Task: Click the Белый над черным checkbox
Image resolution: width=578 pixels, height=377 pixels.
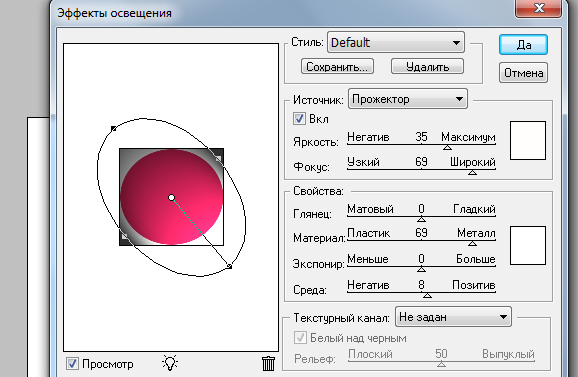Action: coord(300,337)
